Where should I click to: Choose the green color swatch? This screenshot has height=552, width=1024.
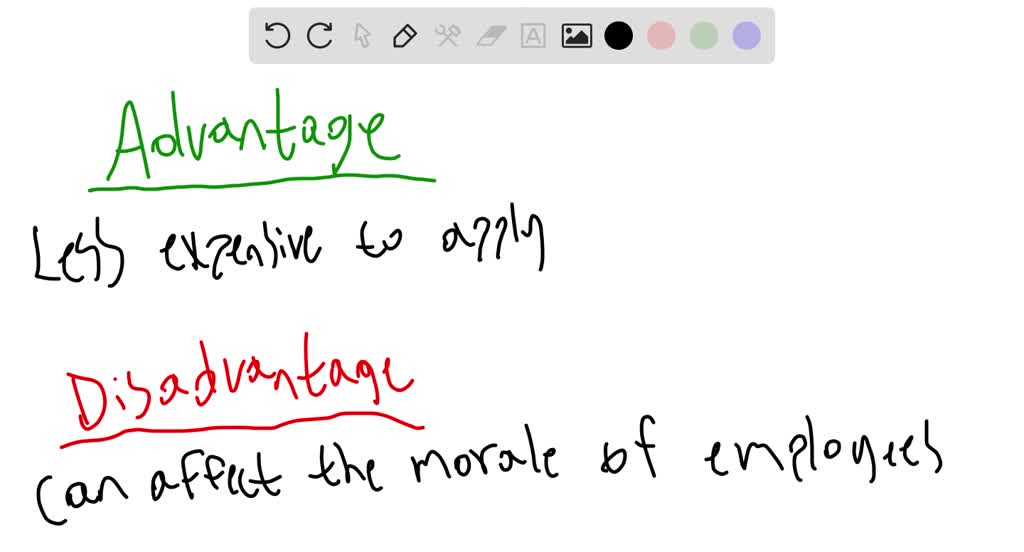pyautogui.click(x=704, y=35)
